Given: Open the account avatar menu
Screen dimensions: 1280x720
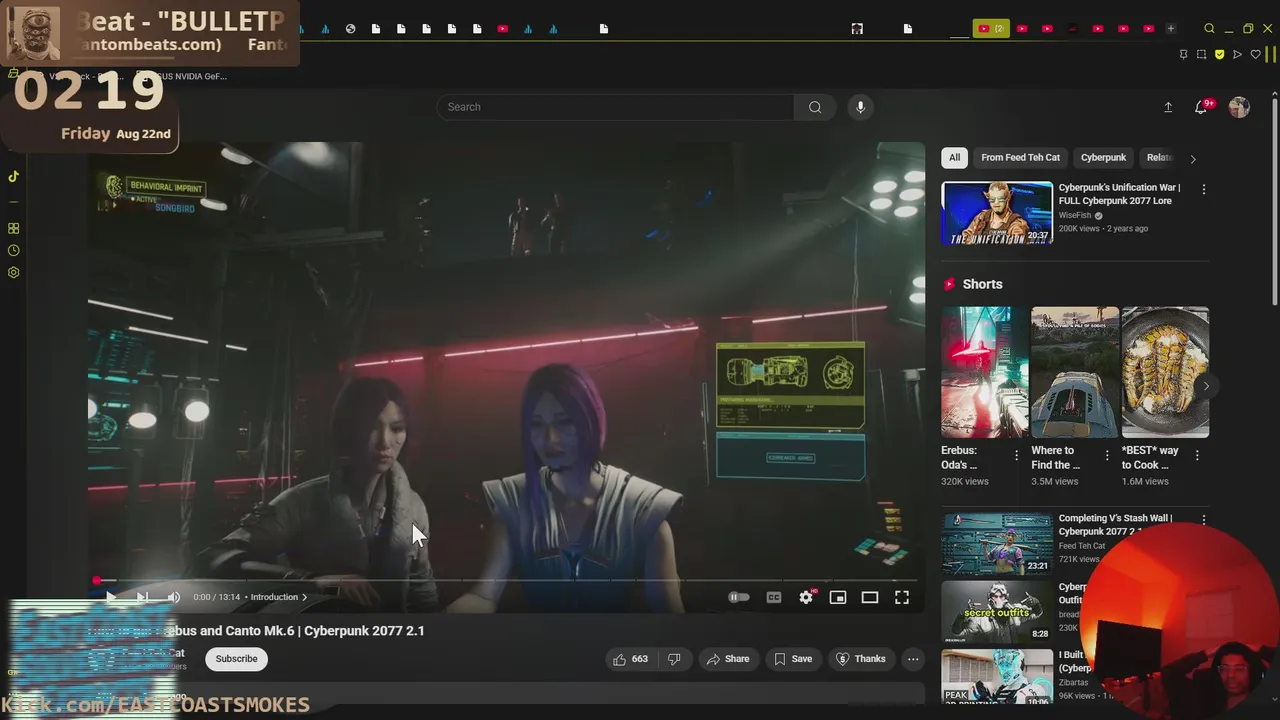Looking at the screenshot, I should tap(1239, 107).
